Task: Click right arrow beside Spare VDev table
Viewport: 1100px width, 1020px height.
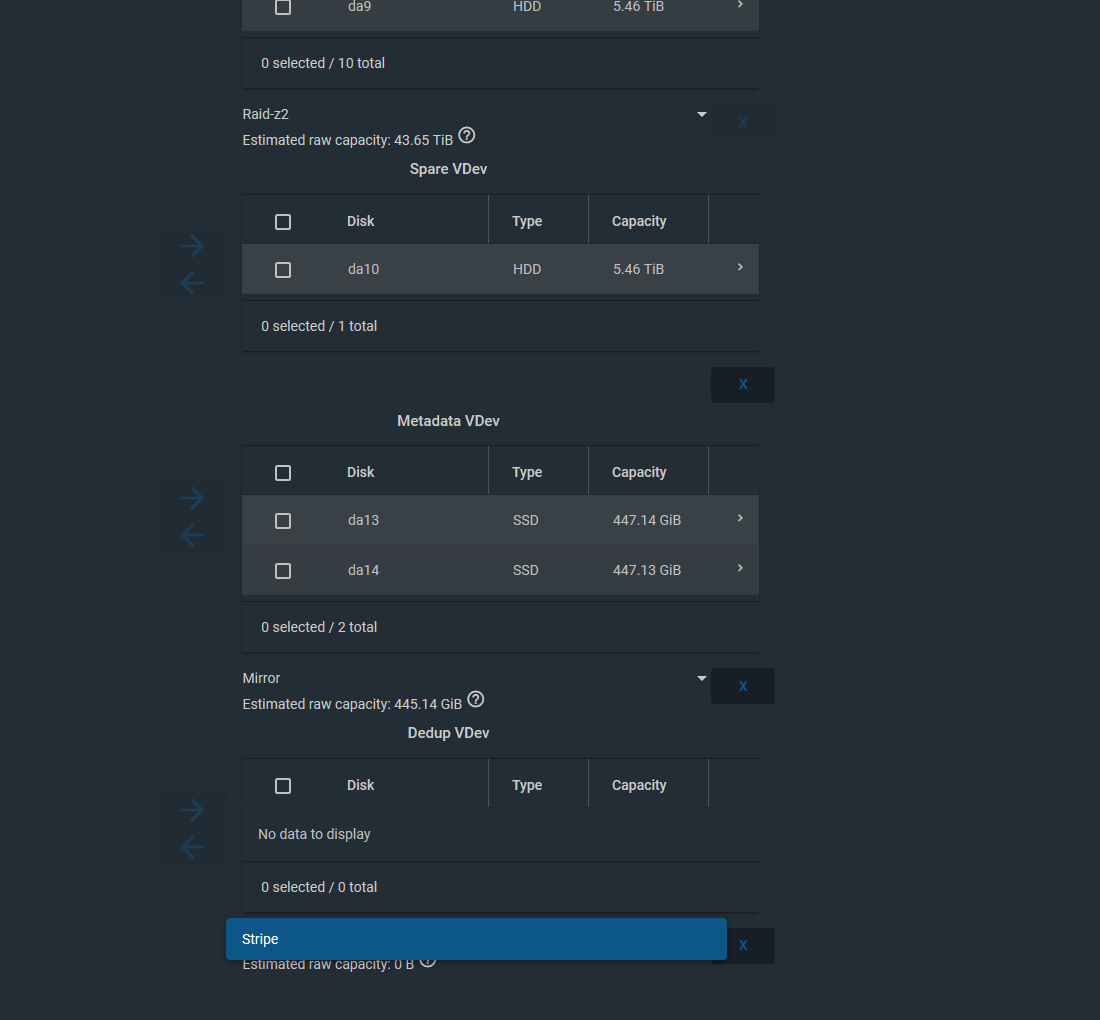Action: [192, 246]
